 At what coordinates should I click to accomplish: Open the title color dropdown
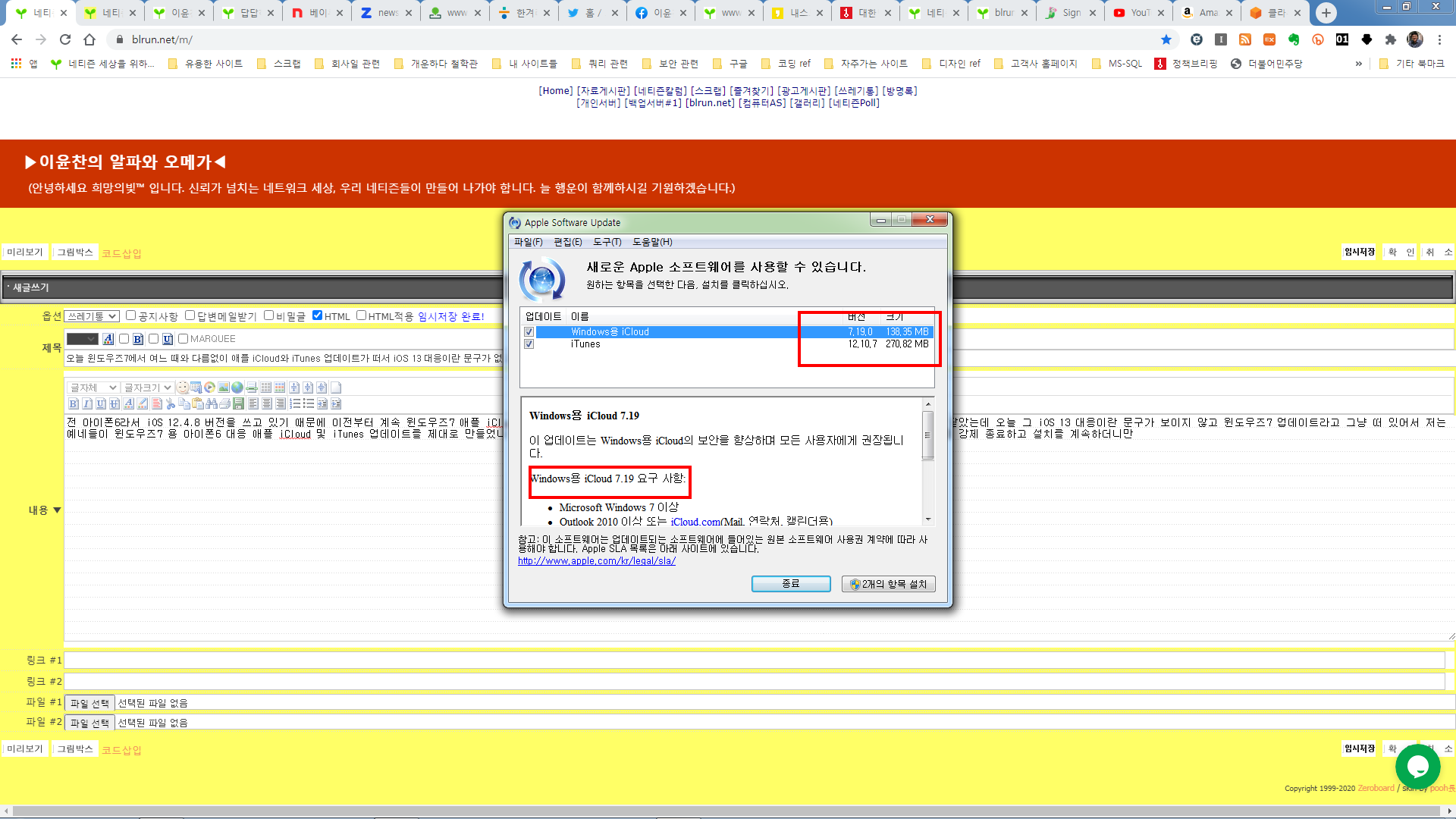83,339
